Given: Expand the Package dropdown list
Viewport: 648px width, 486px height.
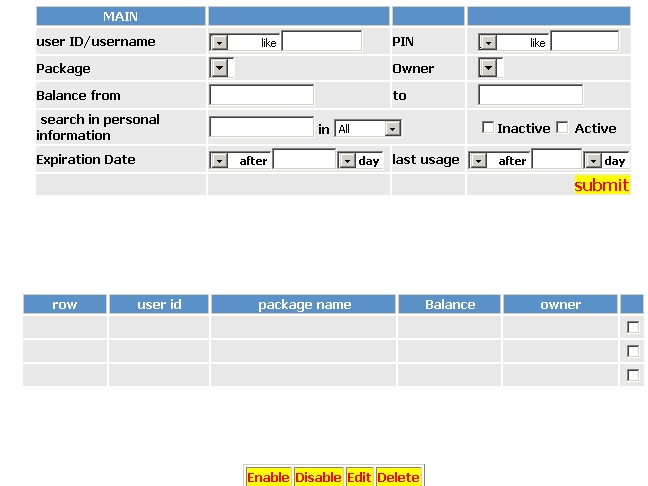Looking at the screenshot, I should (219, 68).
